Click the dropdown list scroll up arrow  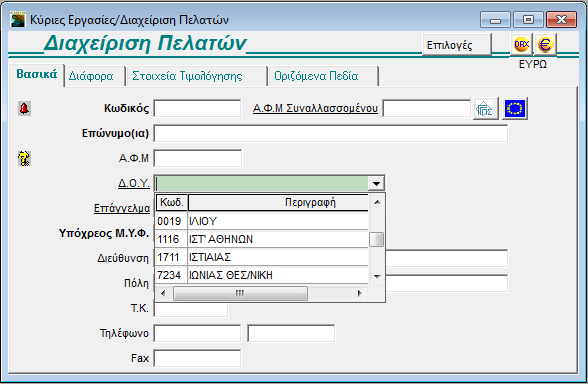pos(377,202)
